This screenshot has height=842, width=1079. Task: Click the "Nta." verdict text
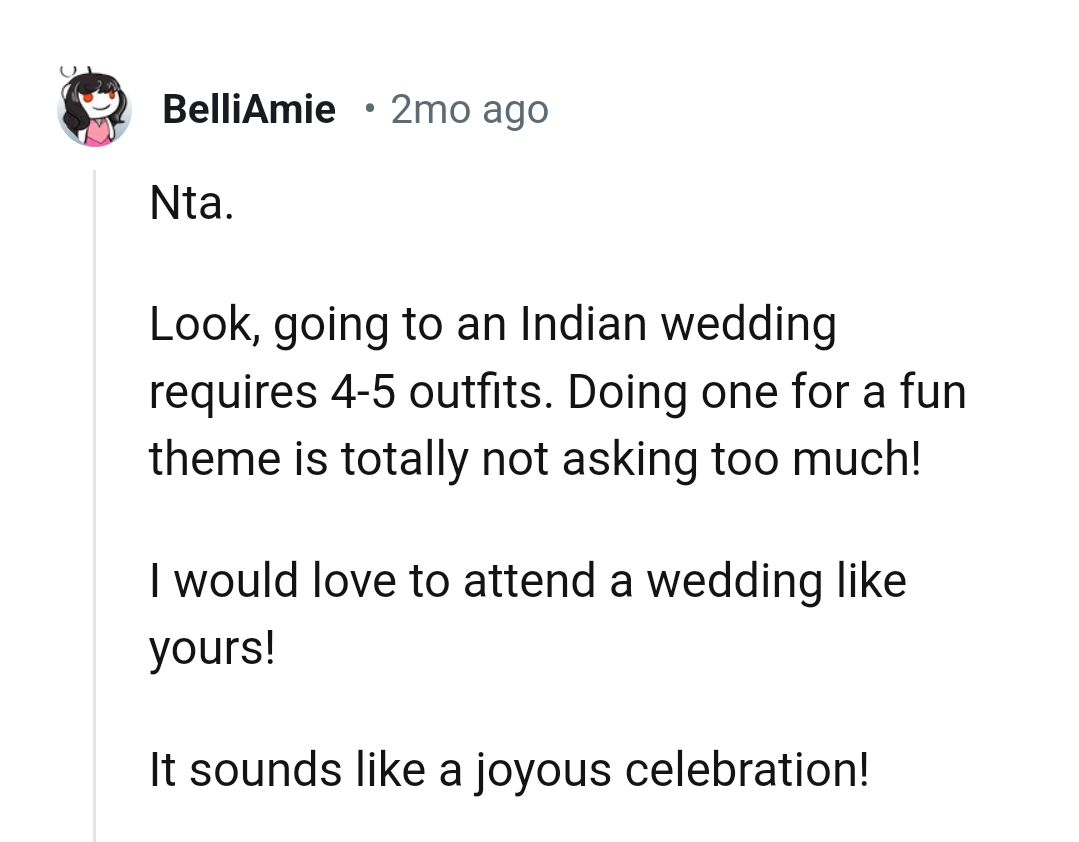pyautogui.click(x=192, y=205)
